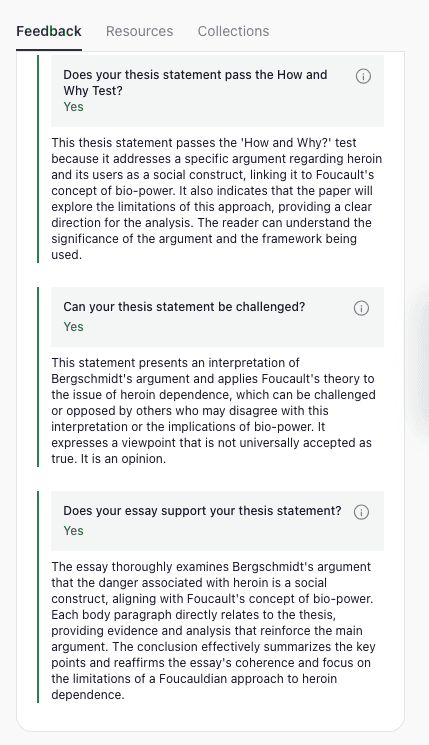Click the paragraph explaining the How and Why test

coord(217,199)
